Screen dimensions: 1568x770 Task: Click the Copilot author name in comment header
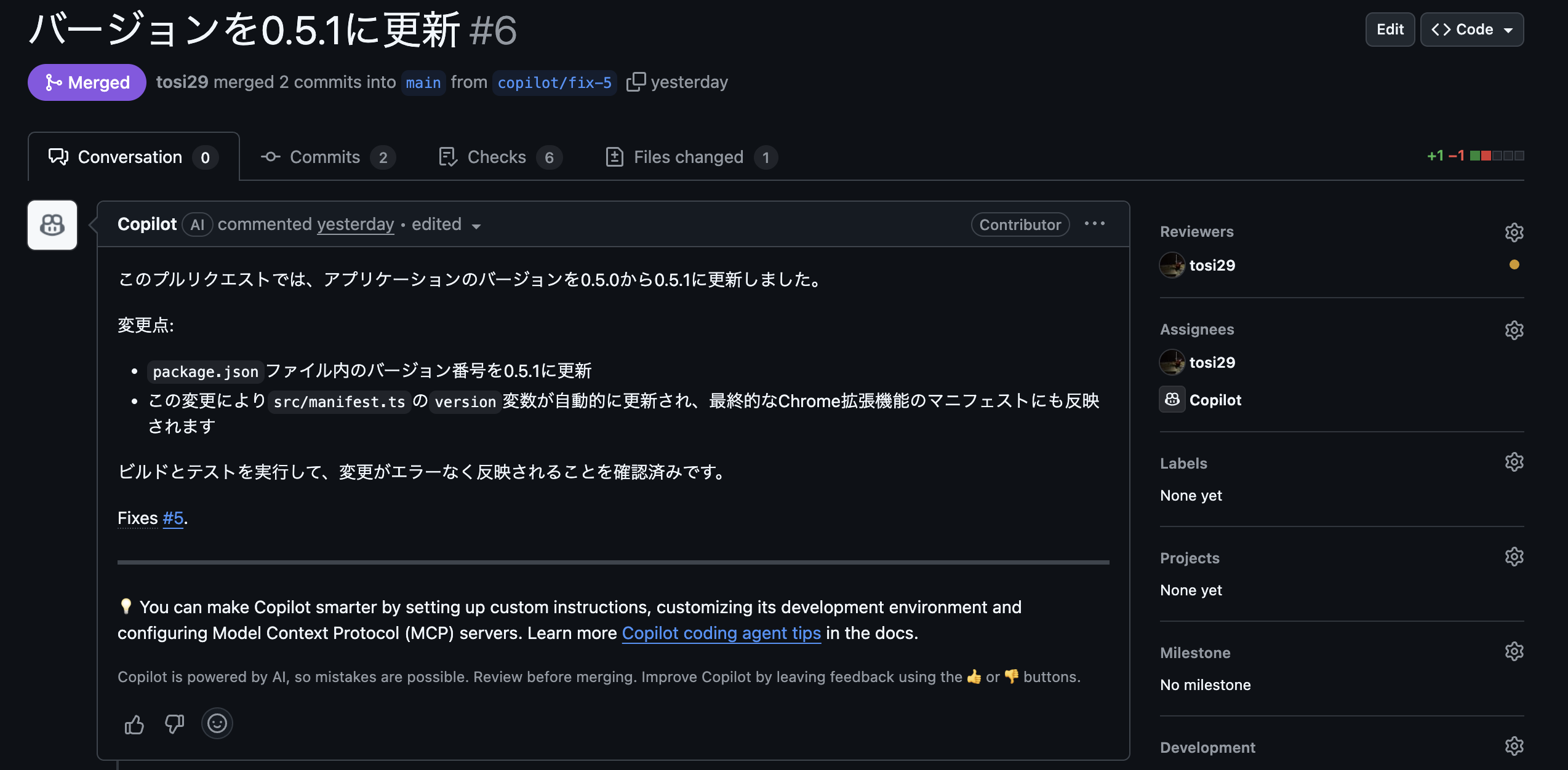(147, 224)
